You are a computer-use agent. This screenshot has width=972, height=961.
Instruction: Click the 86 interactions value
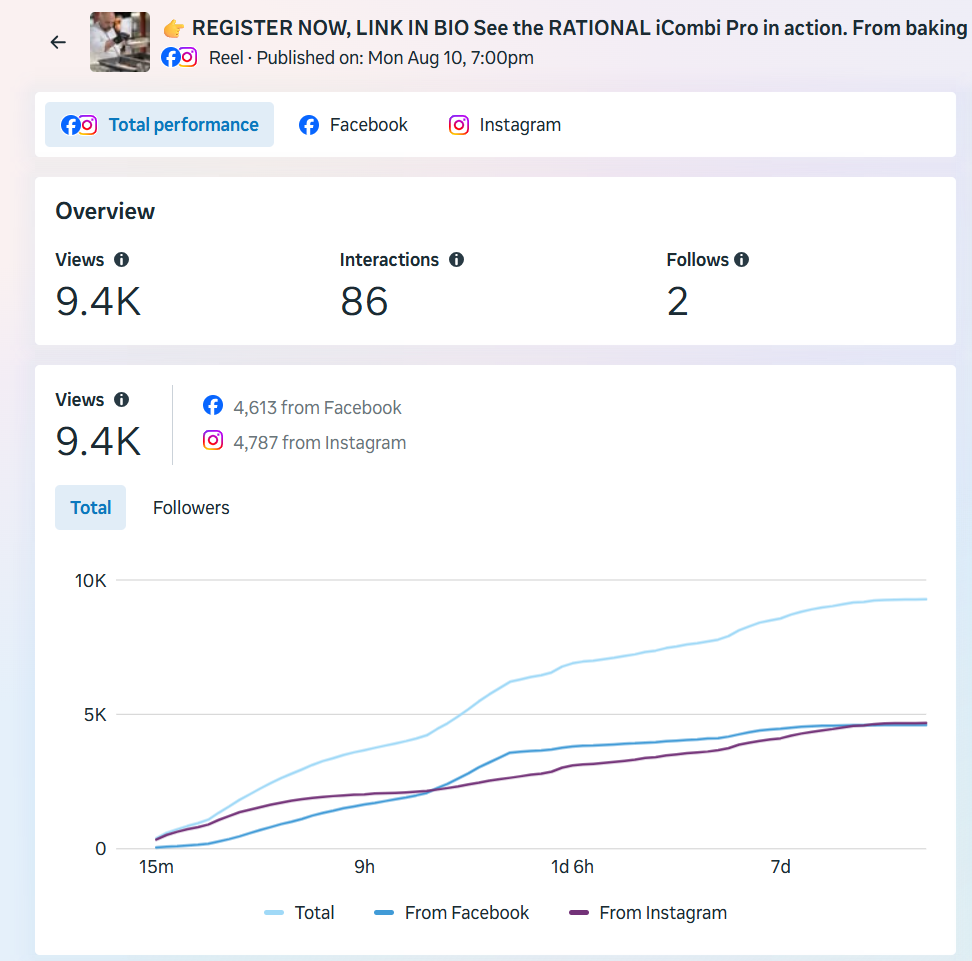coord(364,302)
